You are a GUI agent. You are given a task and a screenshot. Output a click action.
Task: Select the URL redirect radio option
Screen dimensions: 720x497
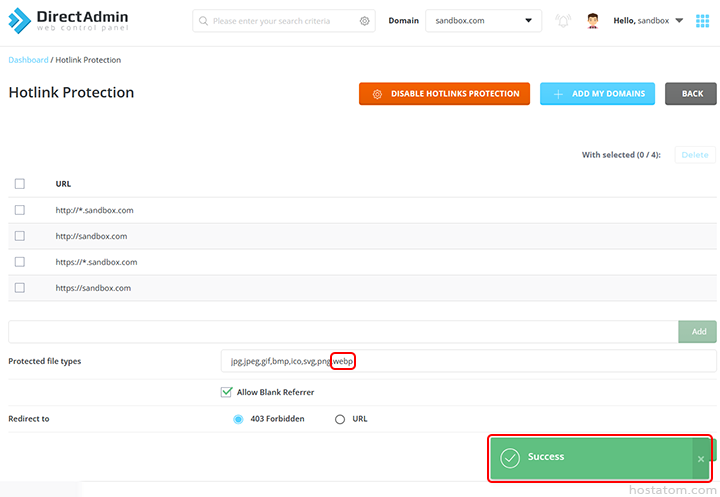point(340,419)
